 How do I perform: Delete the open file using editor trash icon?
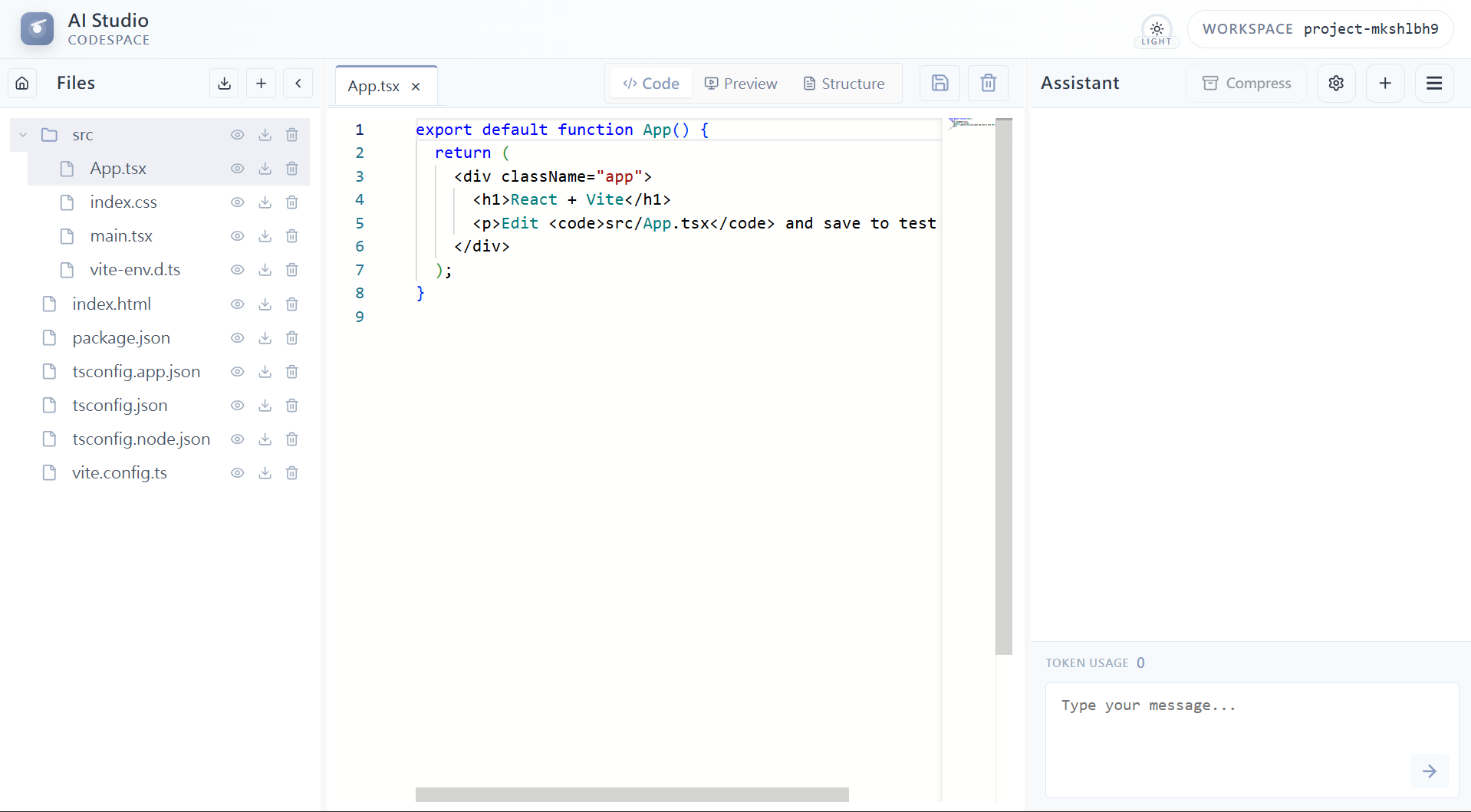[988, 83]
